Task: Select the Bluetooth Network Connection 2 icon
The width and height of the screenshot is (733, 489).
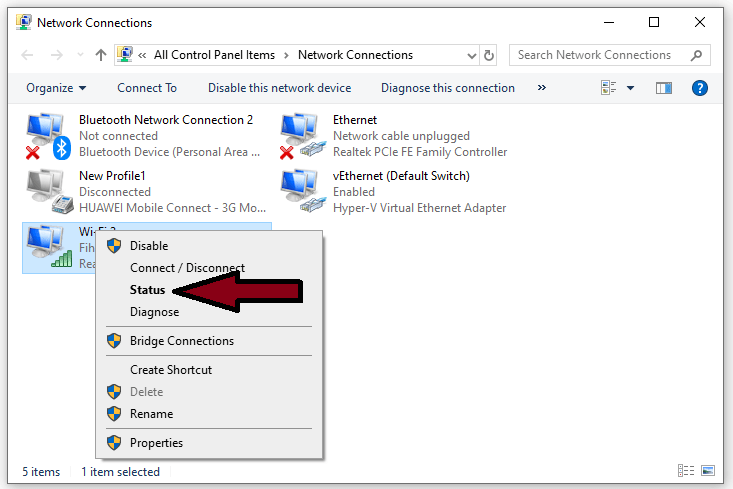Action: tap(48, 136)
